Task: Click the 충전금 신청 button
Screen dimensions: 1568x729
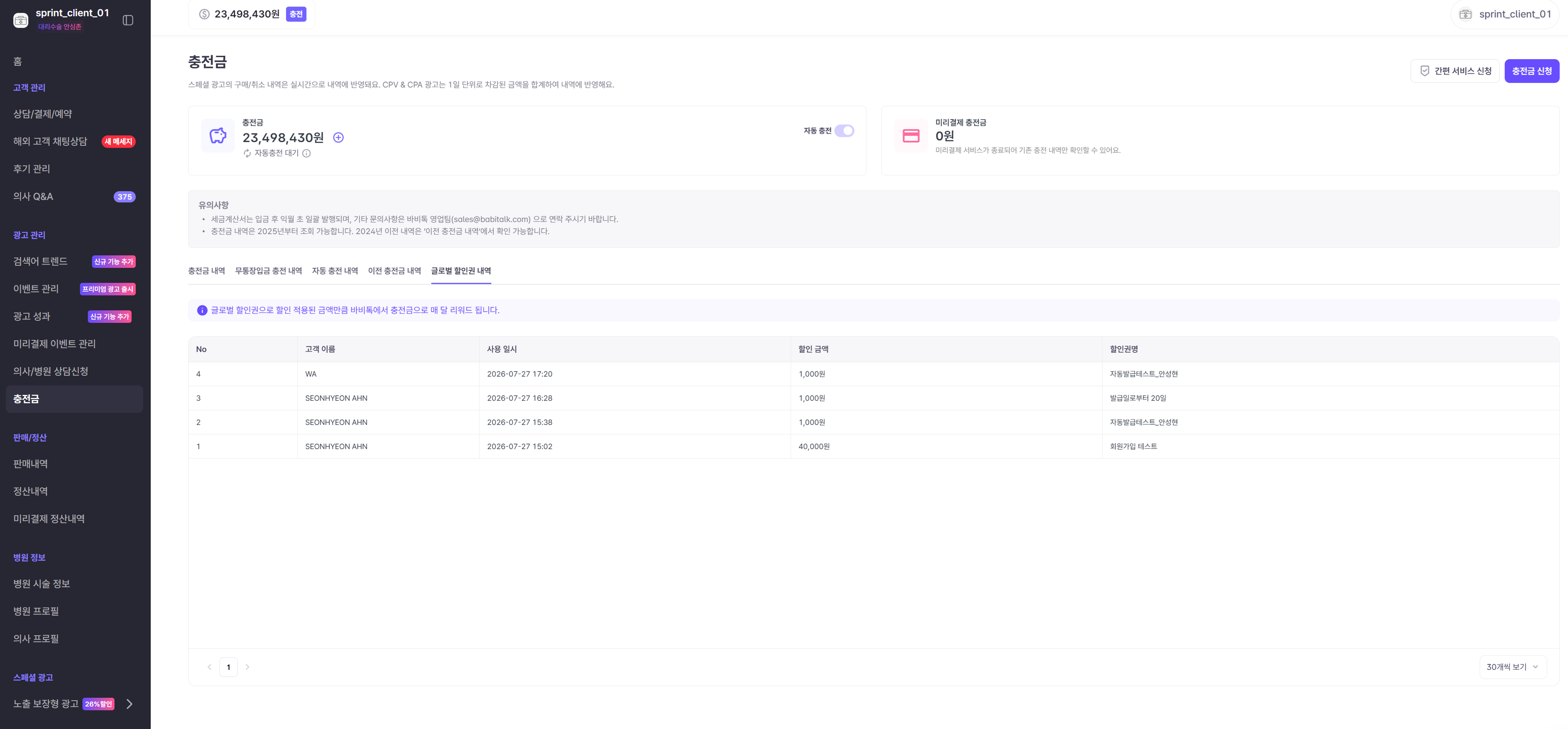Action: tap(1531, 71)
